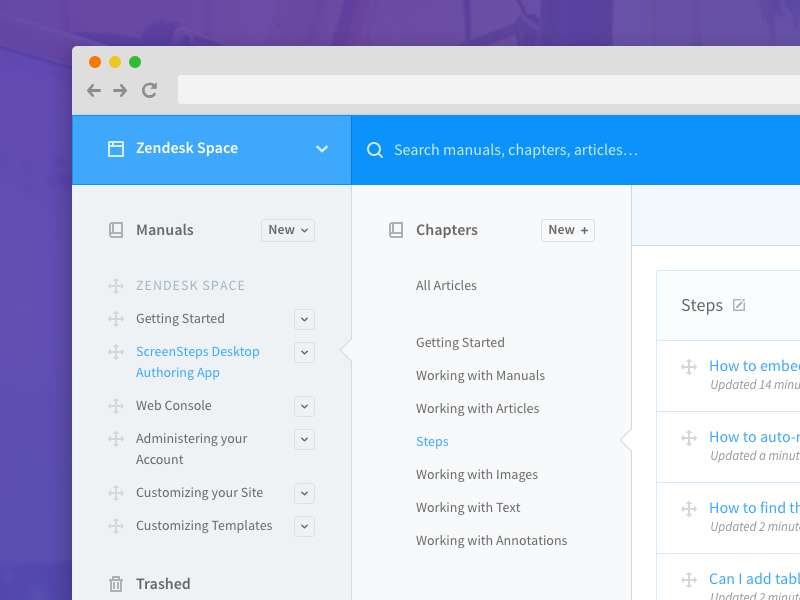Click move handle beside Web Console
The height and width of the screenshot is (600, 800).
point(116,406)
